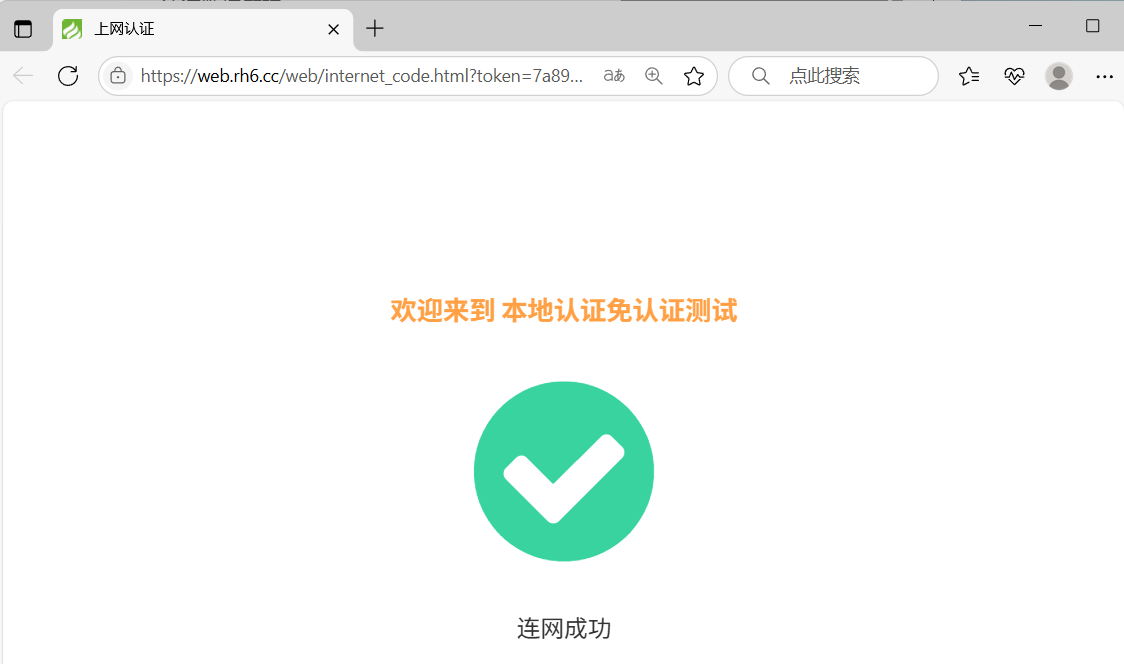Open the user profile avatar
The image size is (1124, 664).
tap(1059, 75)
